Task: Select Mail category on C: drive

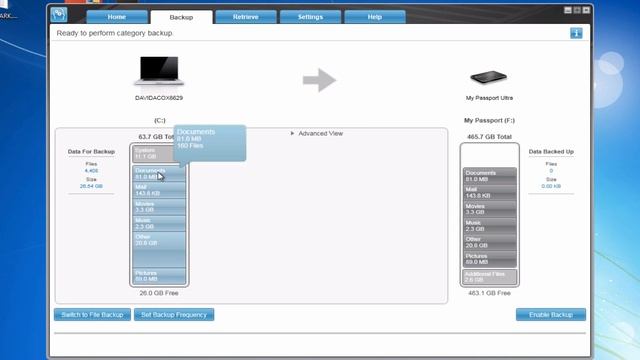Action: (159, 190)
